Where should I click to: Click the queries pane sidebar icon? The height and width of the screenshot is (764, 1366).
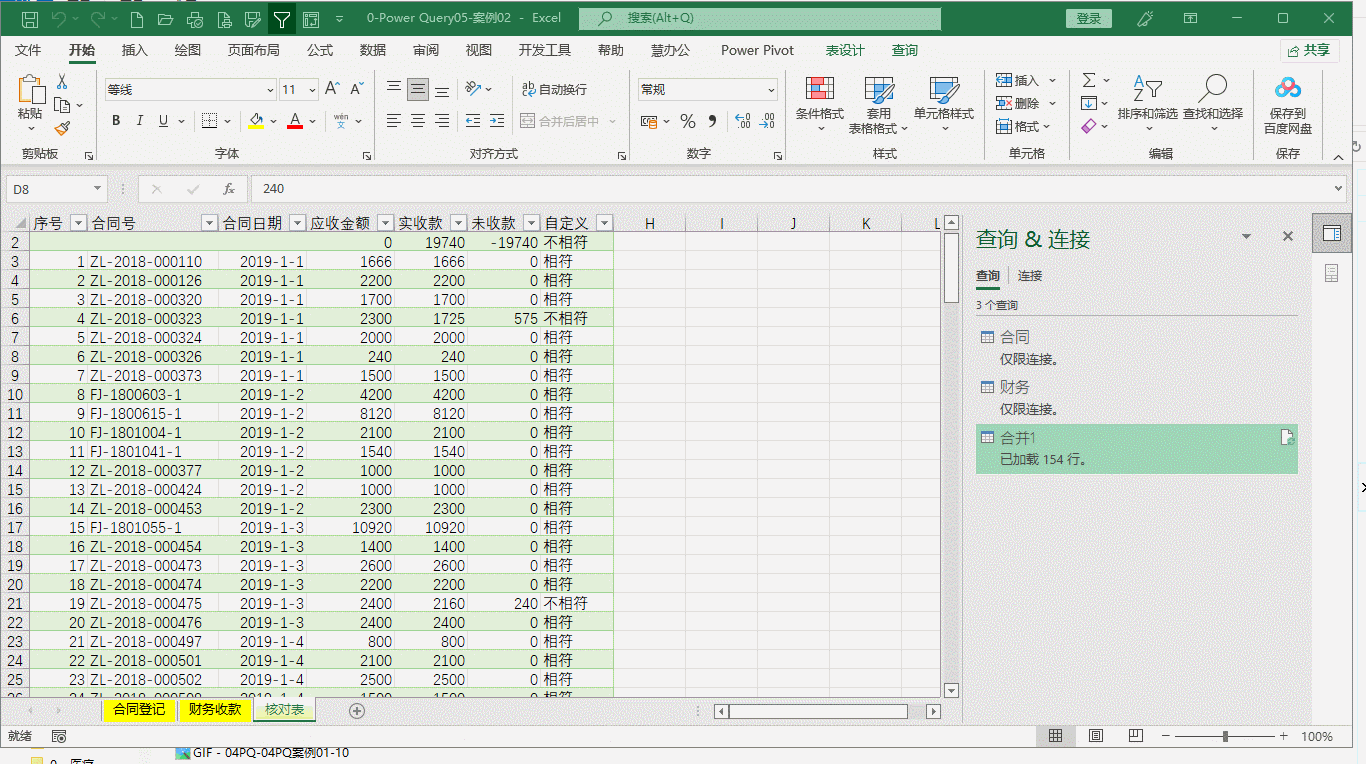click(1331, 233)
